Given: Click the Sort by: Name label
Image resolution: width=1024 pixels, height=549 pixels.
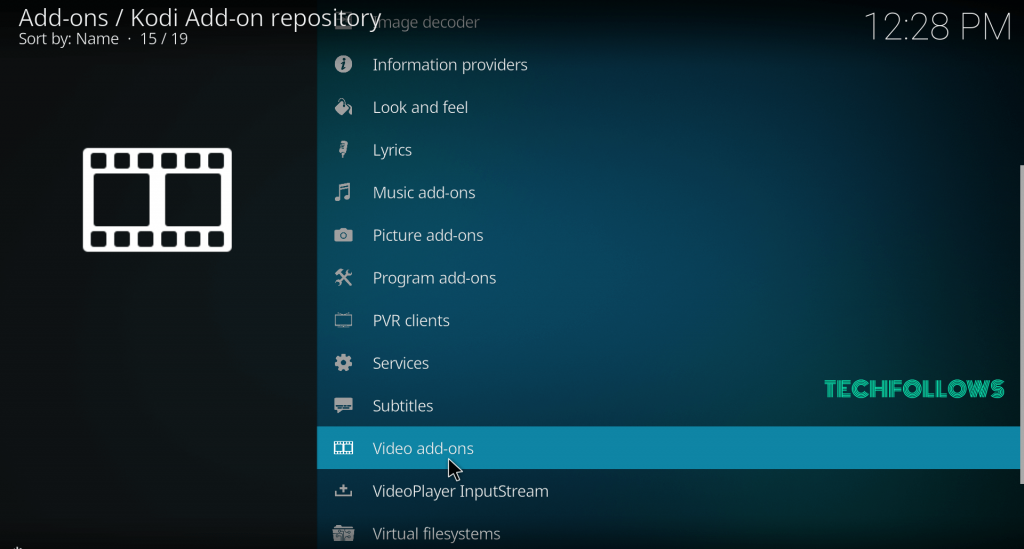Looking at the screenshot, I should point(69,39).
